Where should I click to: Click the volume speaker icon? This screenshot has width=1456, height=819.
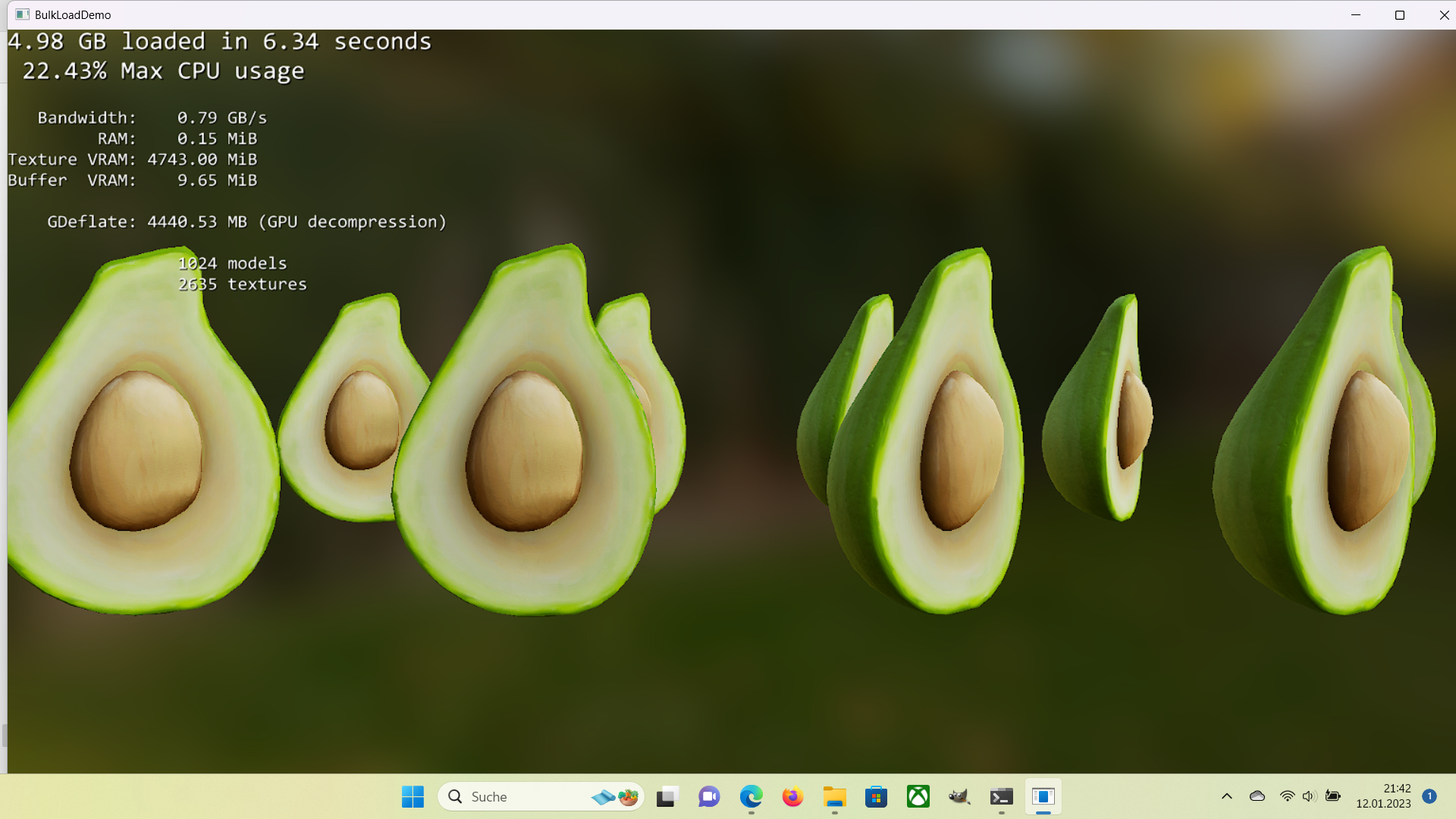click(x=1309, y=796)
